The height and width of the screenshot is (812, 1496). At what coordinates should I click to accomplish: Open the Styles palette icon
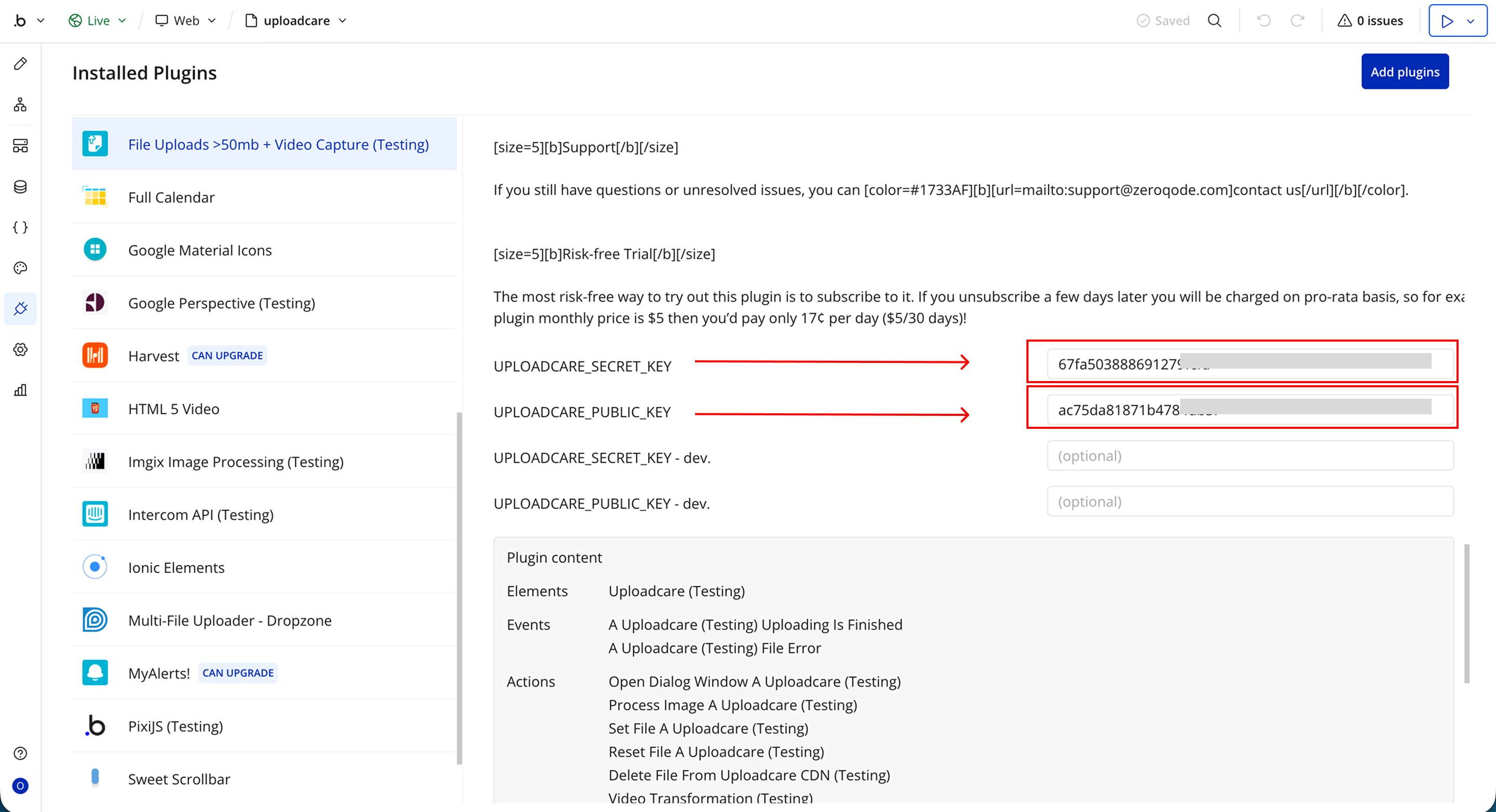coord(20,268)
